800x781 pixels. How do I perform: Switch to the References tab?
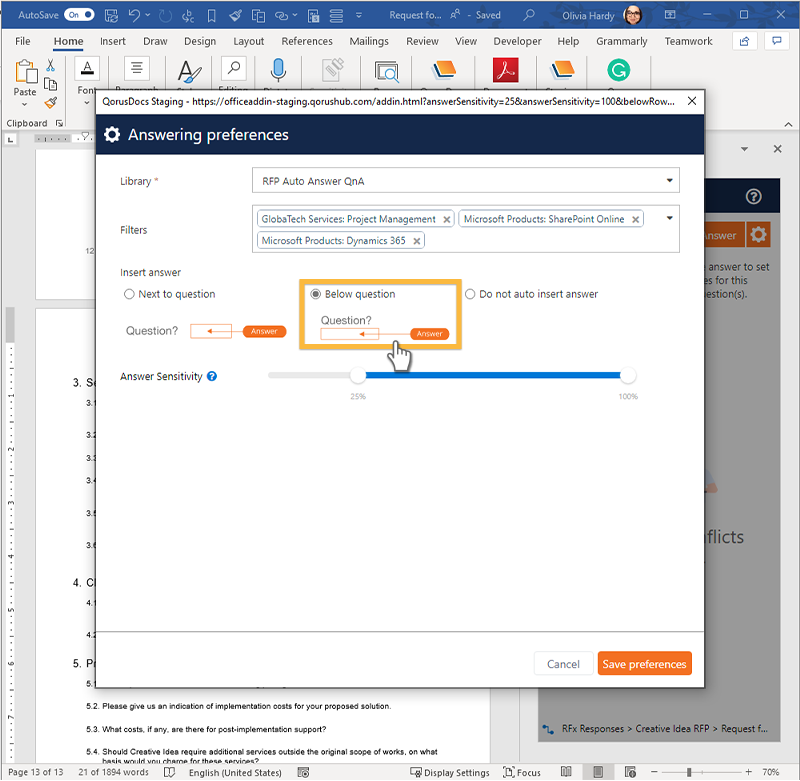tap(307, 41)
